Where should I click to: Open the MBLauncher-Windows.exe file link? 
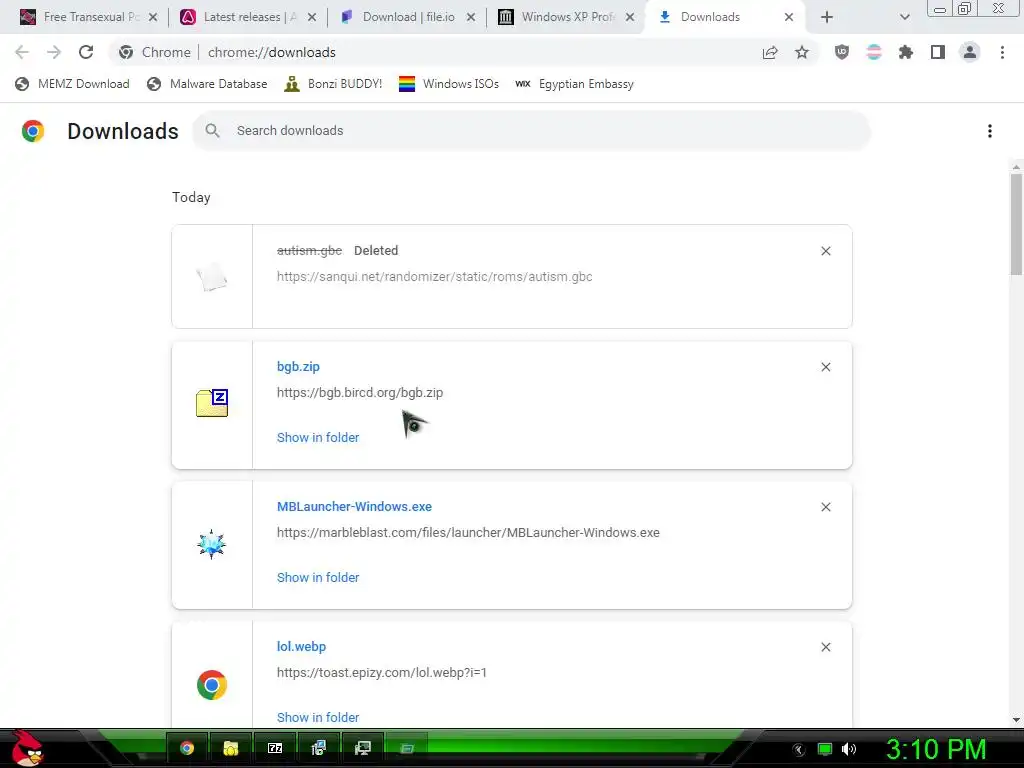pos(354,506)
